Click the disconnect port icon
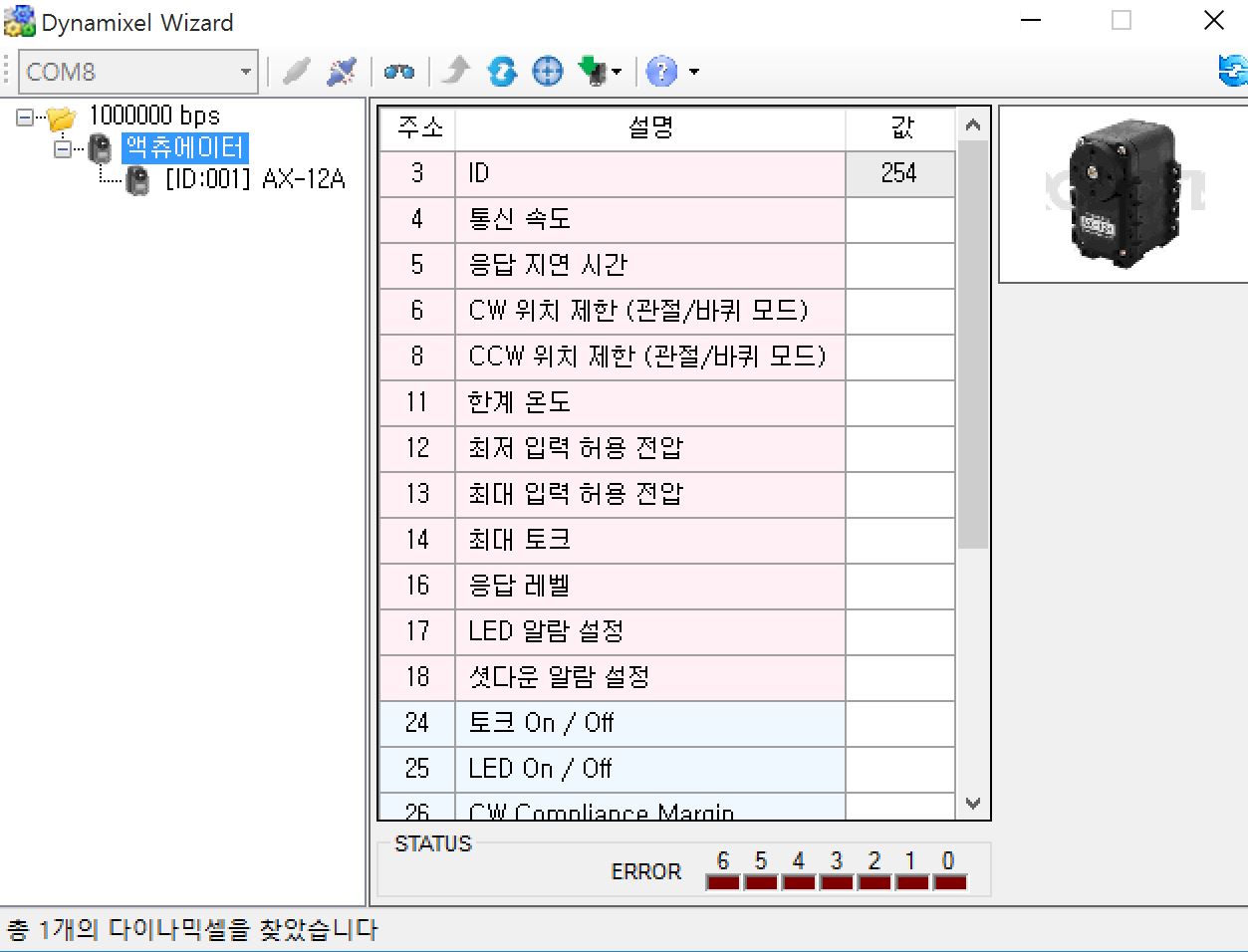 click(342, 72)
